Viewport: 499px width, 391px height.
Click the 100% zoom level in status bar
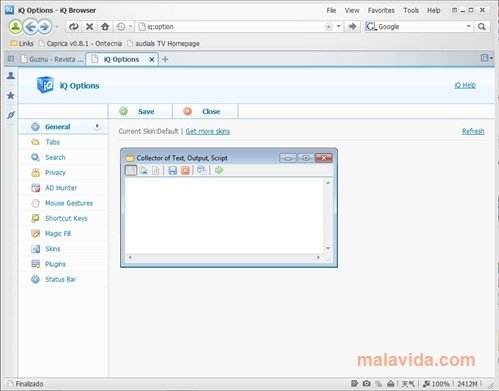click(x=440, y=384)
